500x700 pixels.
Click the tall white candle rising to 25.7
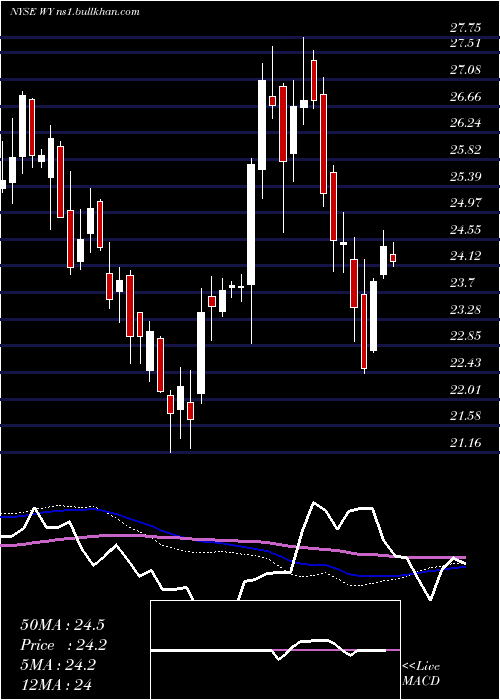[x=251, y=225]
